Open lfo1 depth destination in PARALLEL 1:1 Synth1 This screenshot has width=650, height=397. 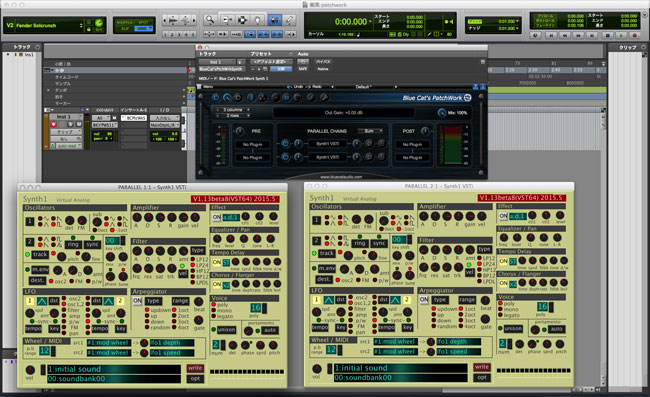(172, 343)
